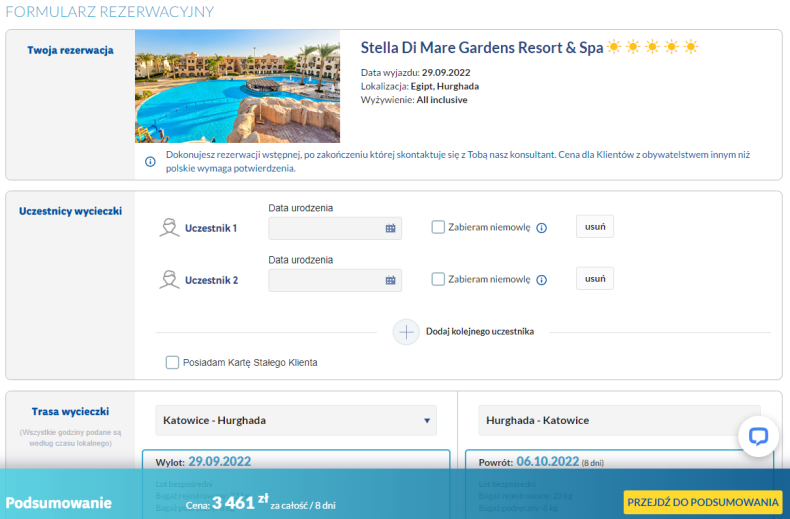
Task: Enable Posiadam Kartę Stałego Klienta checkbox
Action: (172, 362)
